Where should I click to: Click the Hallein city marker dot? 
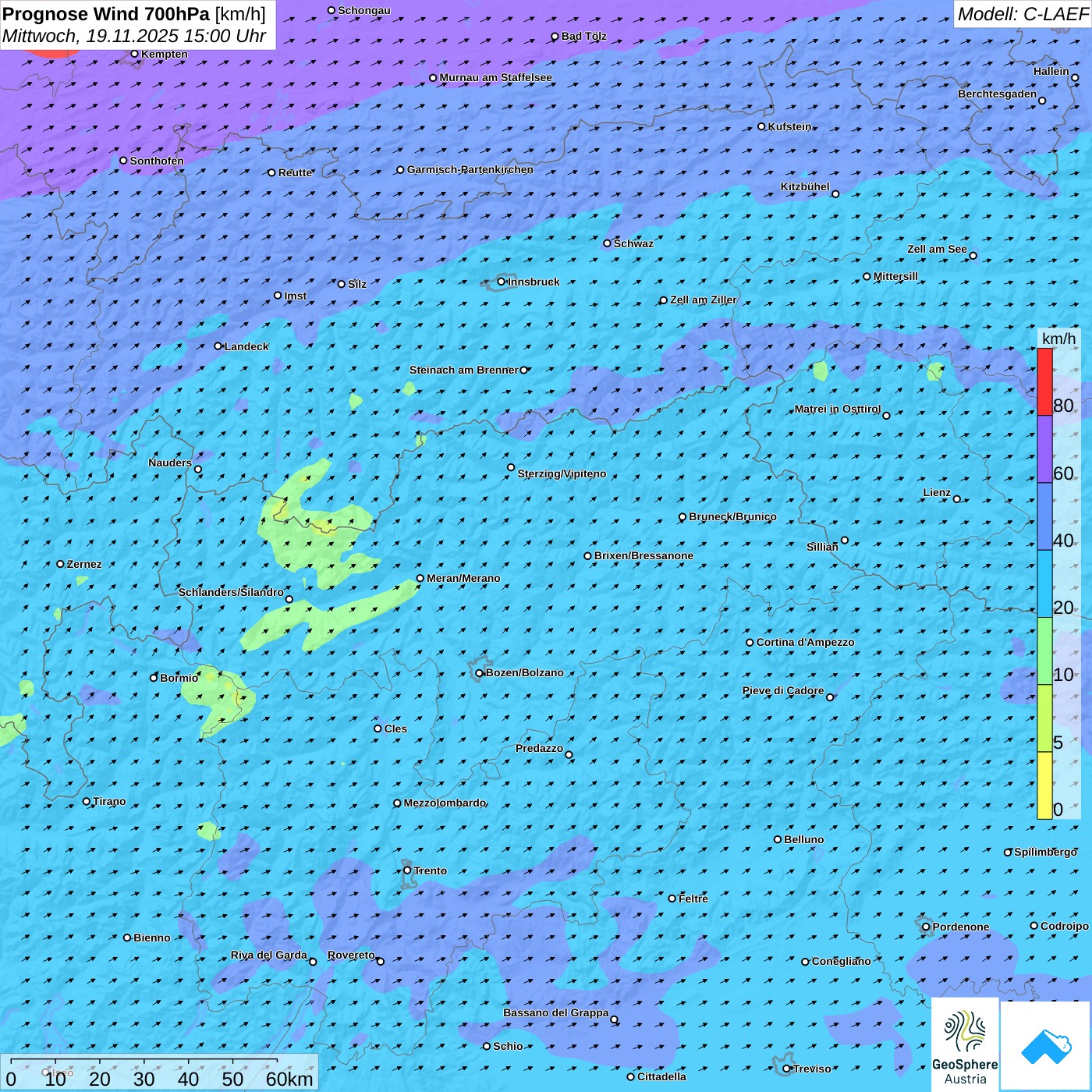[x=1075, y=77]
